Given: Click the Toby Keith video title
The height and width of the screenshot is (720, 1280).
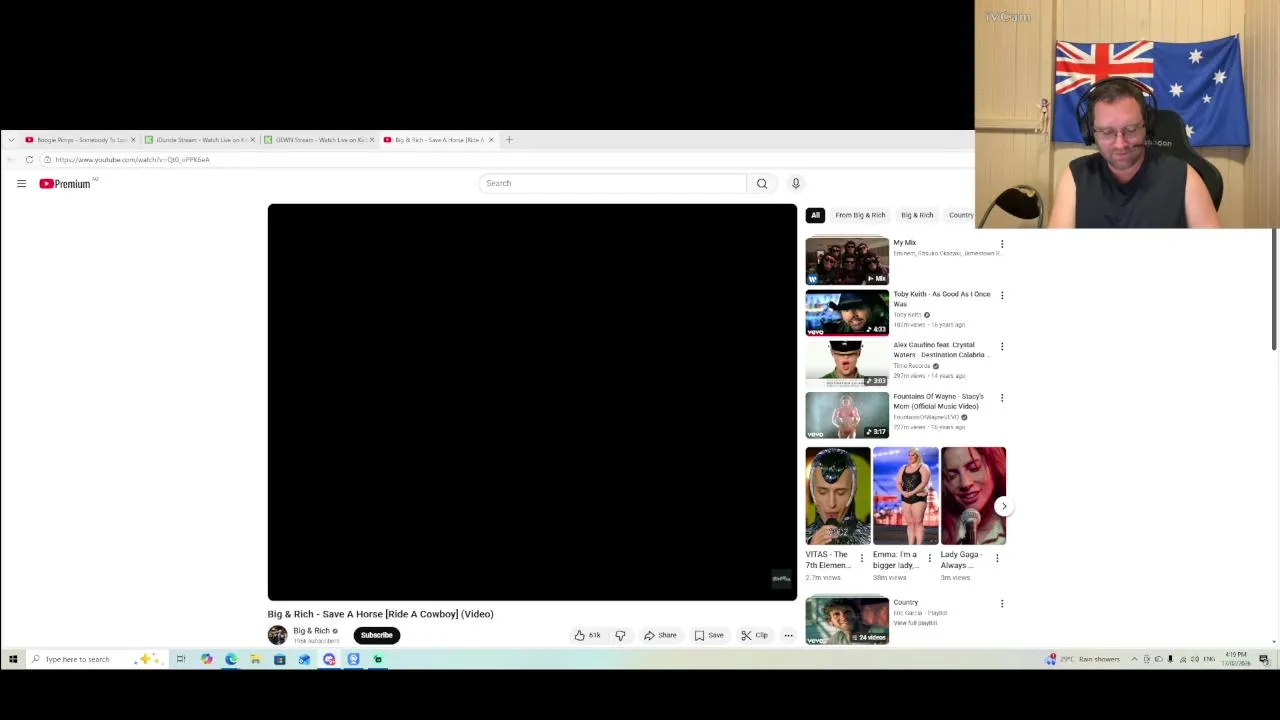Looking at the screenshot, I should pyautogui.click(x=941, y=299).
